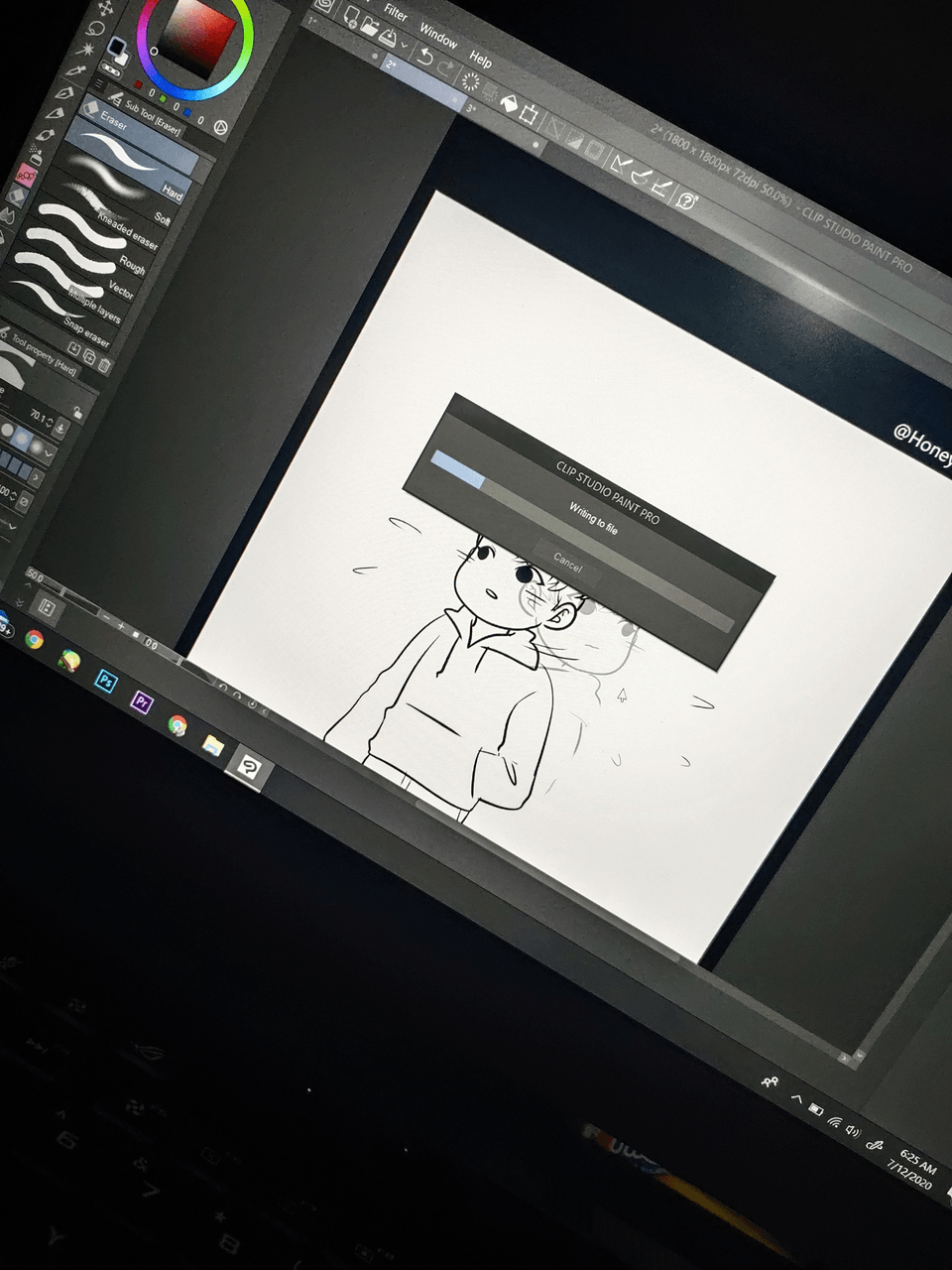Open the Sub Tool panel hamburger menu
The width and height of the screenshot is (952, 1270).
coord(99,83)
